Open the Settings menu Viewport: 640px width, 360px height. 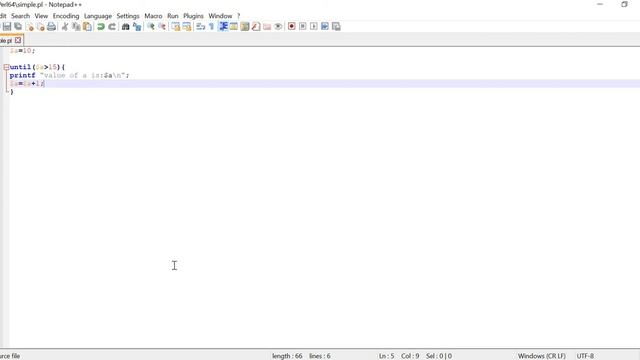(128, 16)
